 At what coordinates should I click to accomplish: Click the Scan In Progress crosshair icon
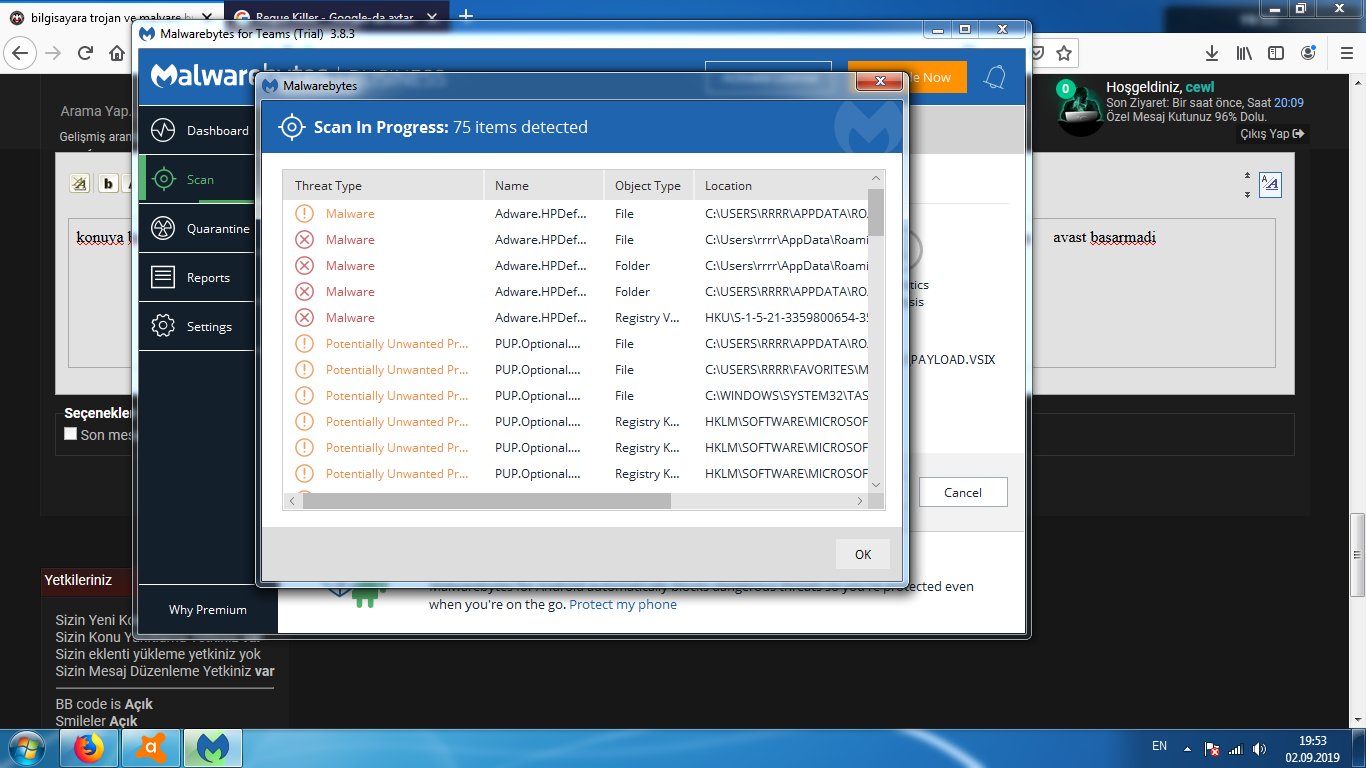point(291,127)
